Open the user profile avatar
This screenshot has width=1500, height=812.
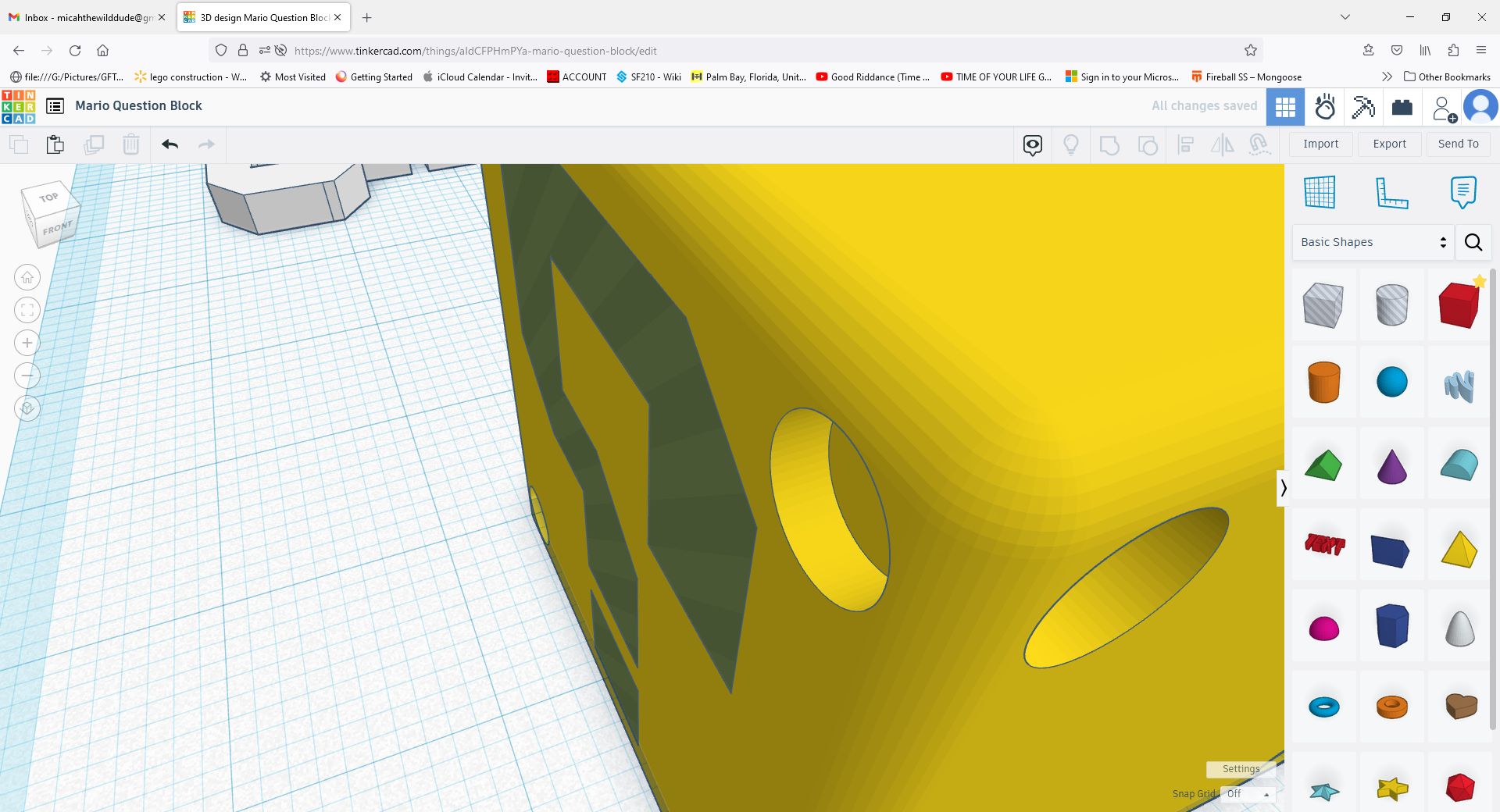(1480, 107)
